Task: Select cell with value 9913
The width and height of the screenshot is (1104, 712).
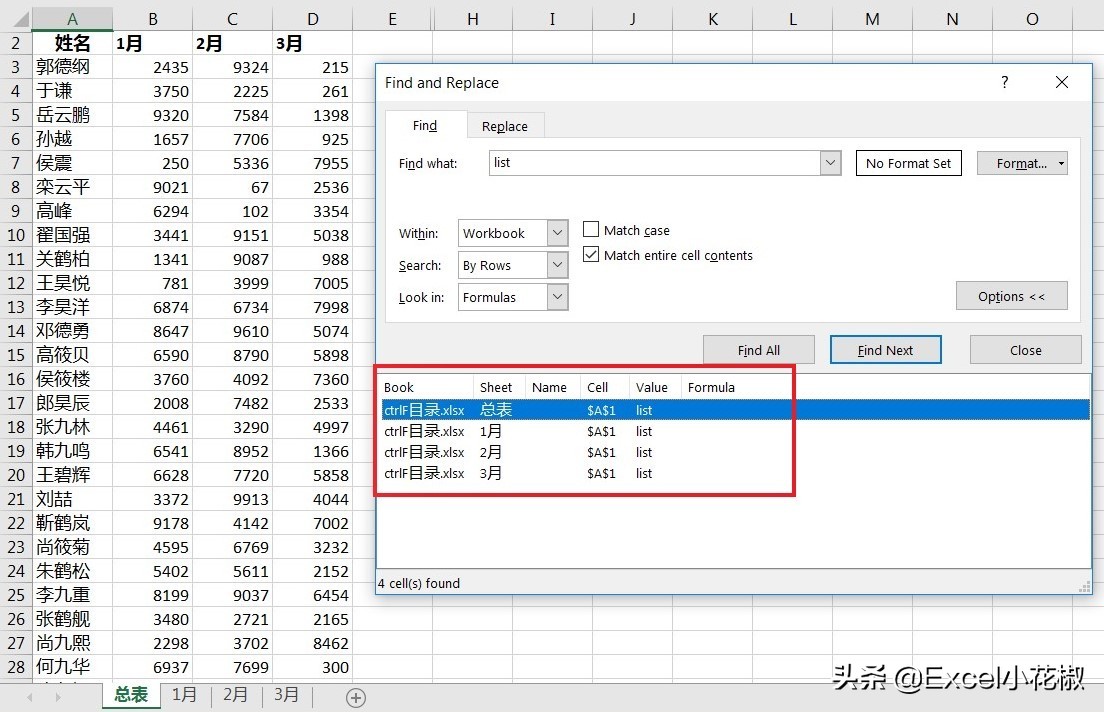Action: click(232, 499)
